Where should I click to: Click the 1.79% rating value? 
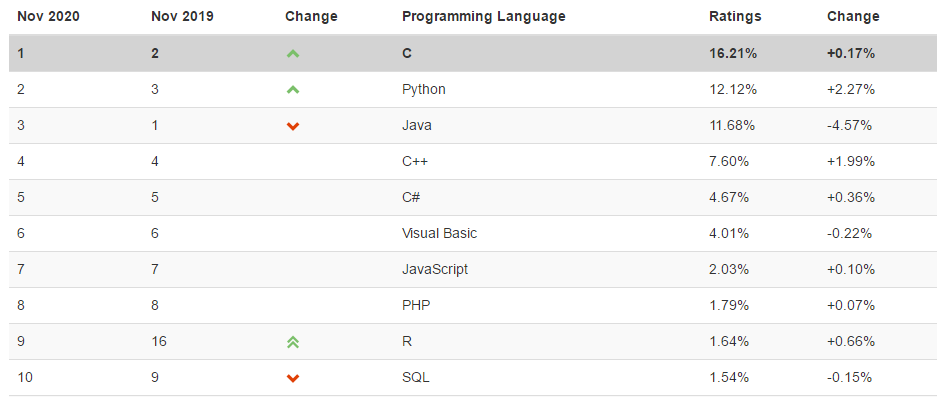point(729,306)
